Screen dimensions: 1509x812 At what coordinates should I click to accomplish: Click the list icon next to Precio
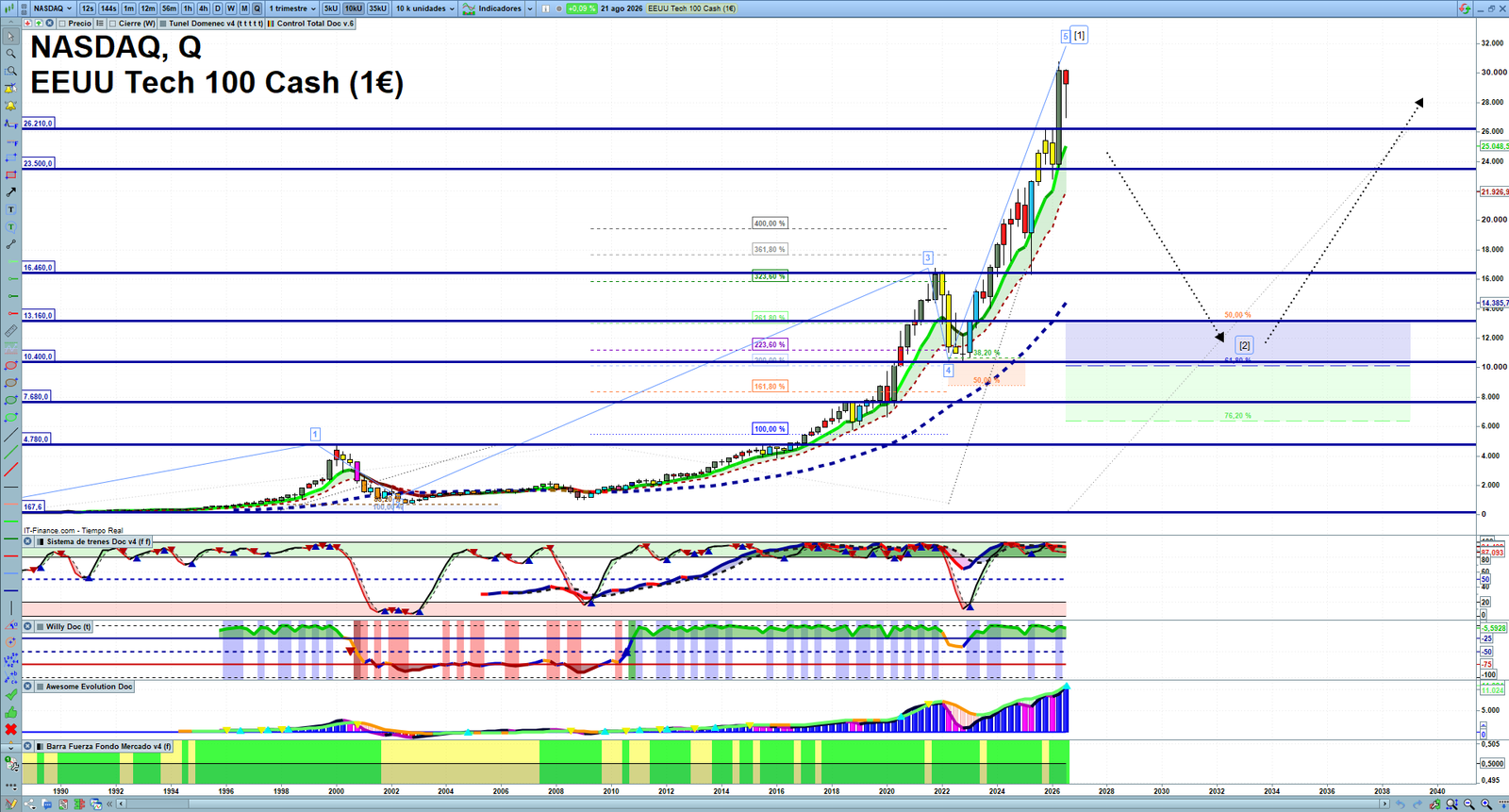(x=100, y=24)
